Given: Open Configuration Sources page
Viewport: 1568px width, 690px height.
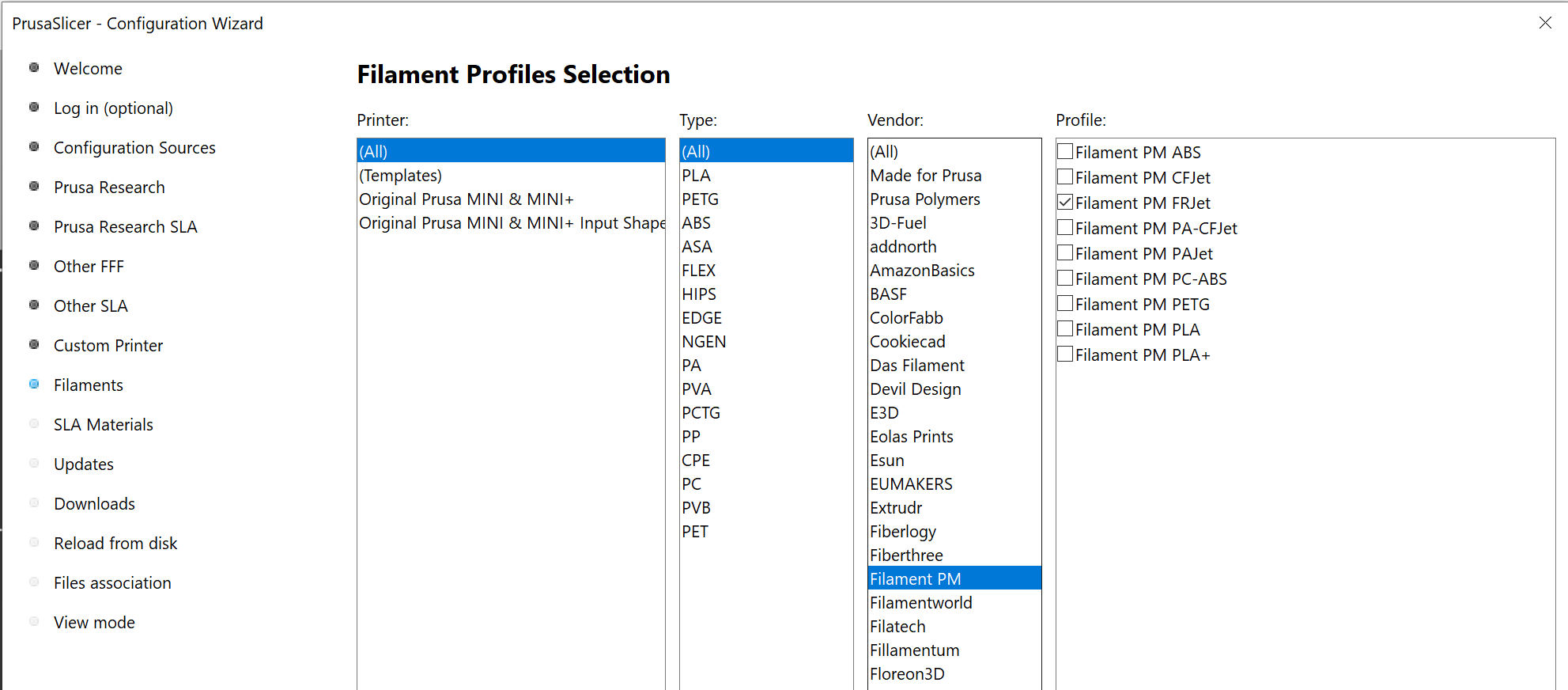Looking at the screenshot, I should point(134,148).
